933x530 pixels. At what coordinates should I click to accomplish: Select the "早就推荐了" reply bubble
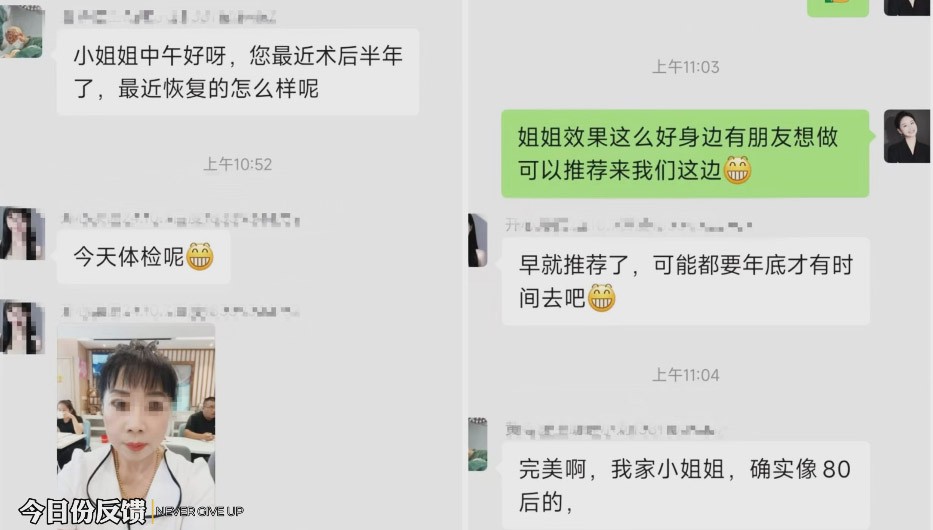tap(685, 281)
